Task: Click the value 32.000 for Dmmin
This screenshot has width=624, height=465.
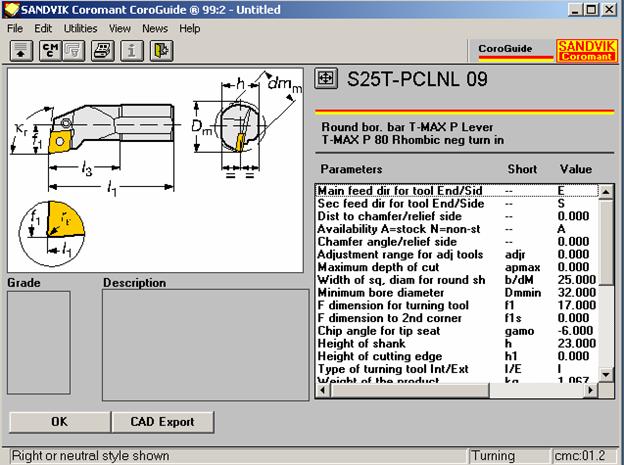Action: pos(577,293)
